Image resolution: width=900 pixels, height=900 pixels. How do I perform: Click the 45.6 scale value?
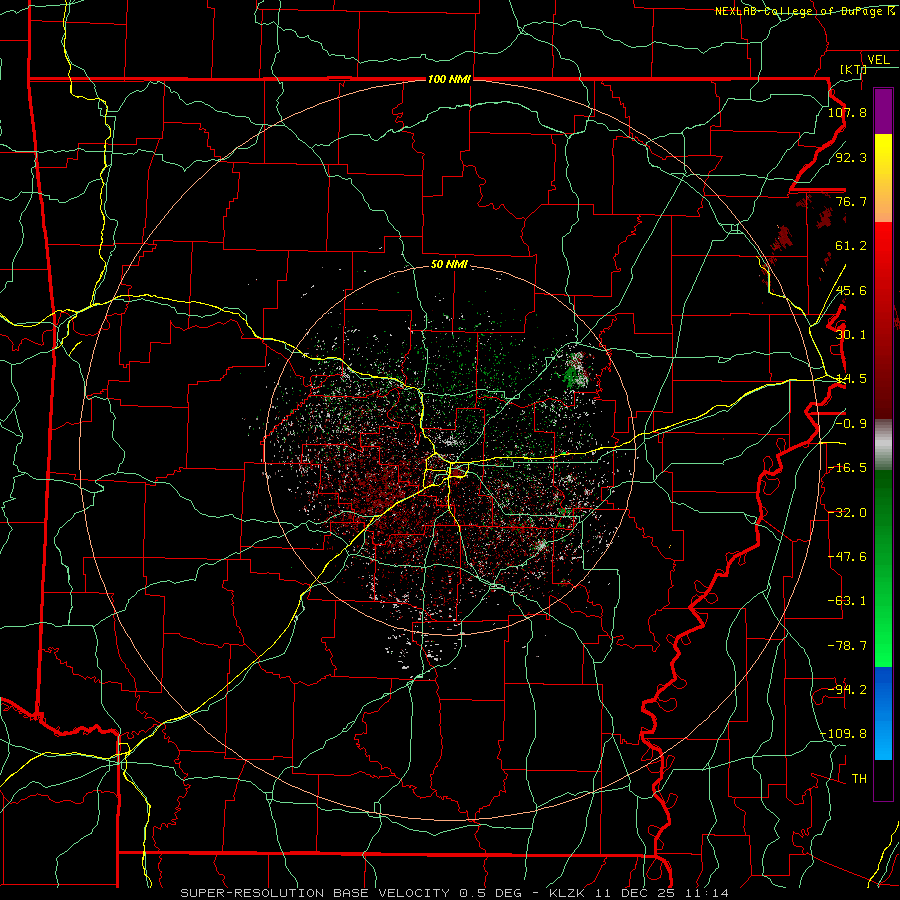coord(851,290)
